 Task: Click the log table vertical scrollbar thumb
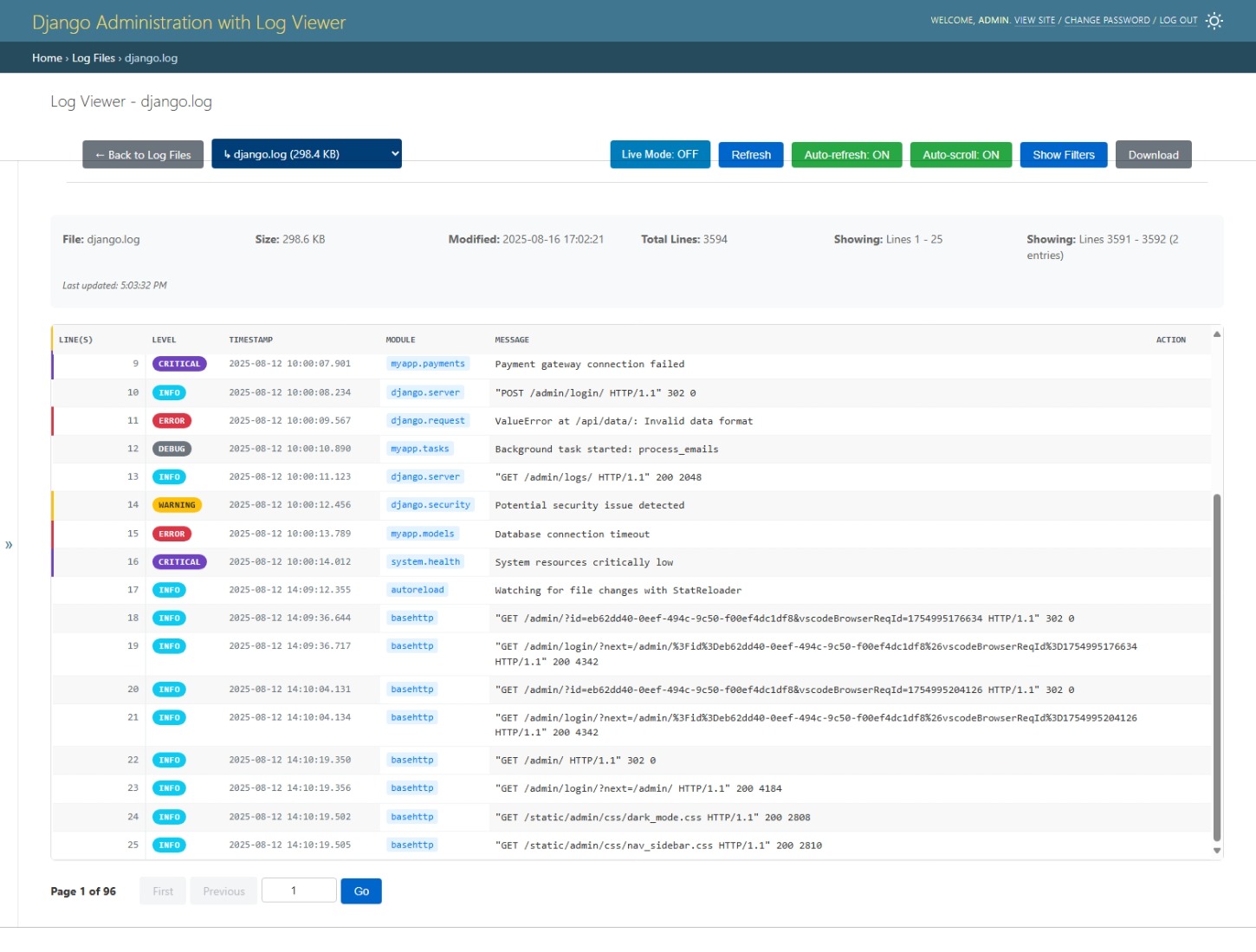click(x=1216, y=667)
